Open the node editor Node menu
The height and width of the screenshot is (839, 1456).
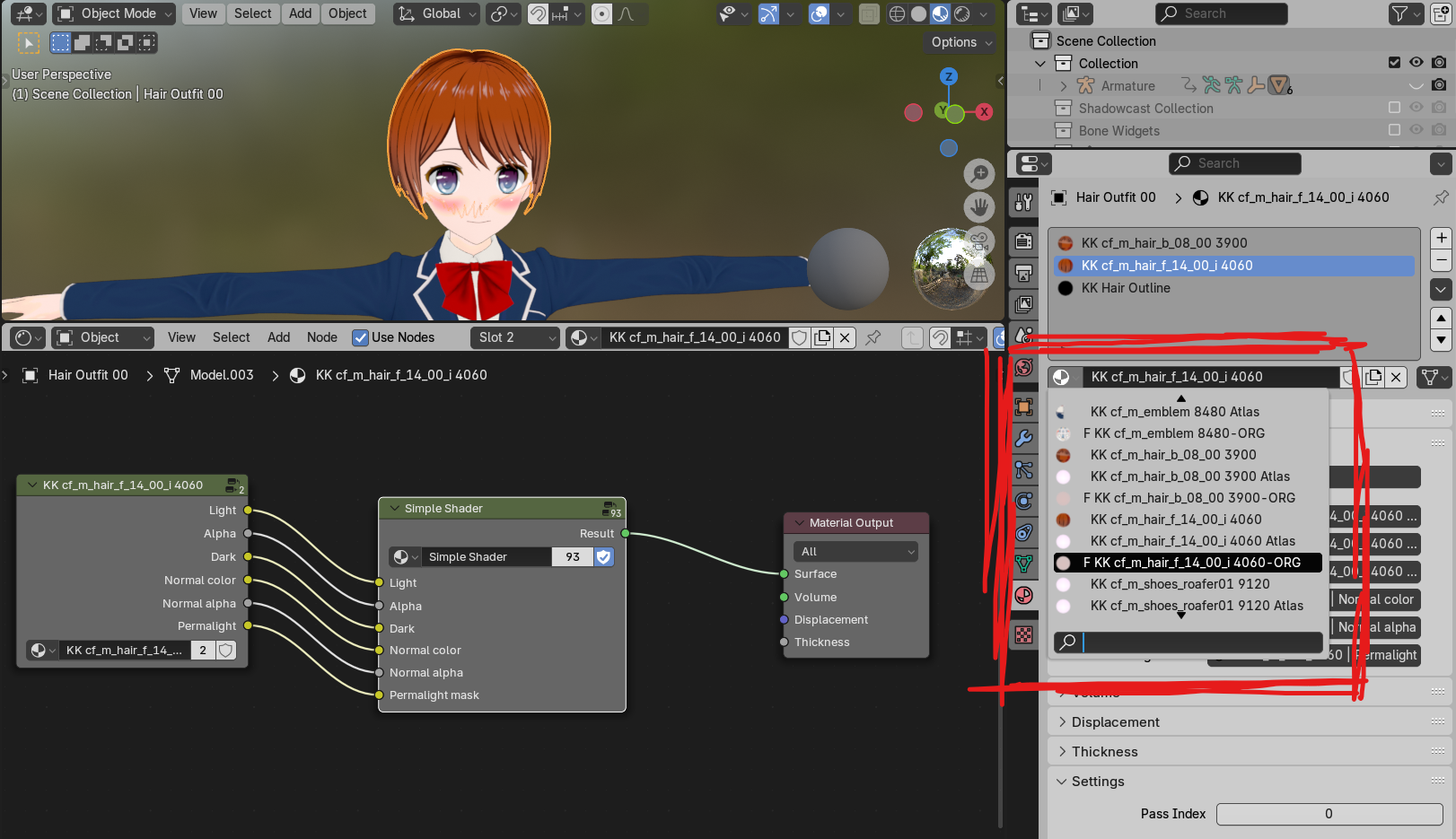[322, 337]
